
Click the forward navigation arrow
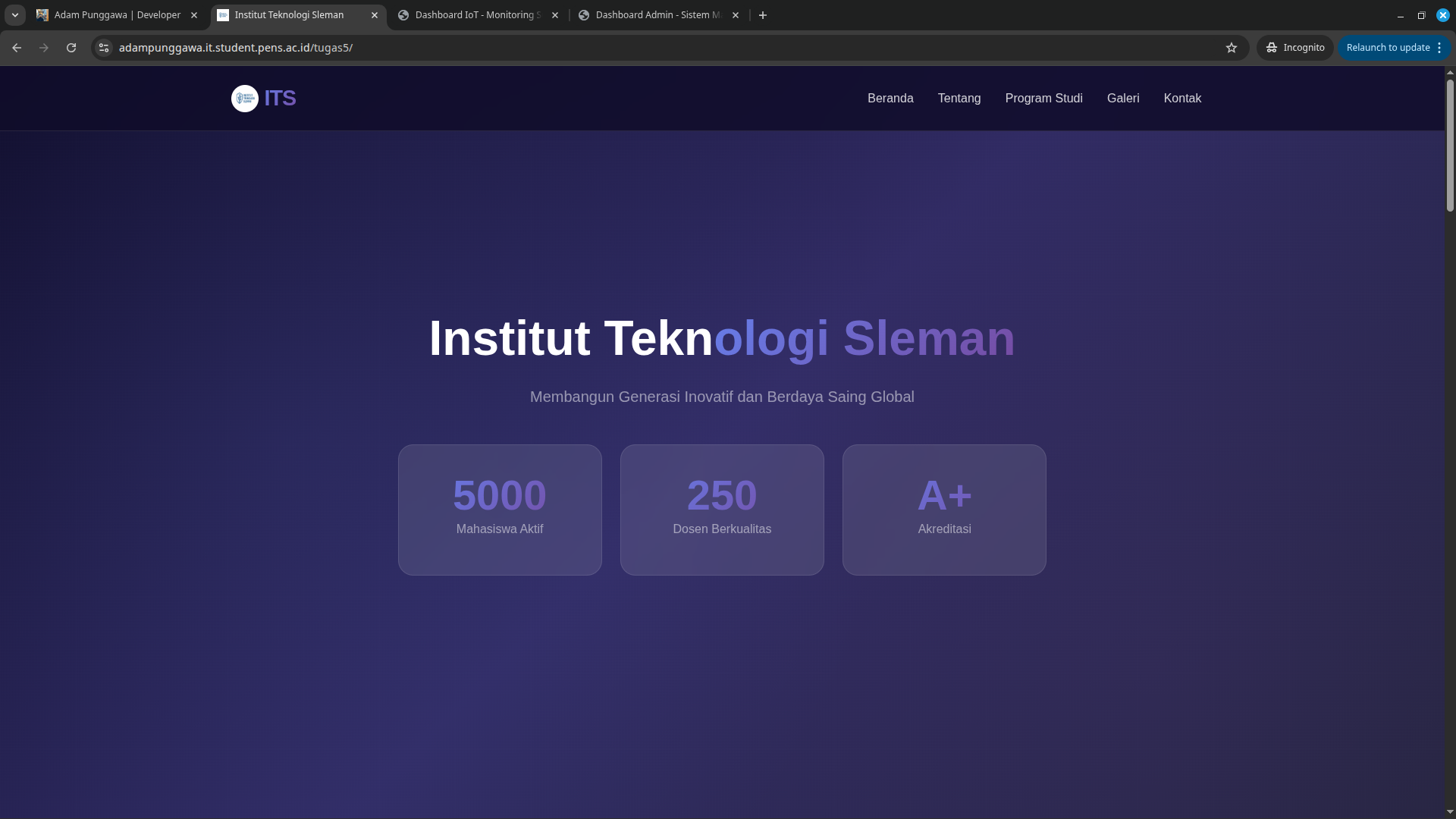pyautogui.click(x=44, y=47)
